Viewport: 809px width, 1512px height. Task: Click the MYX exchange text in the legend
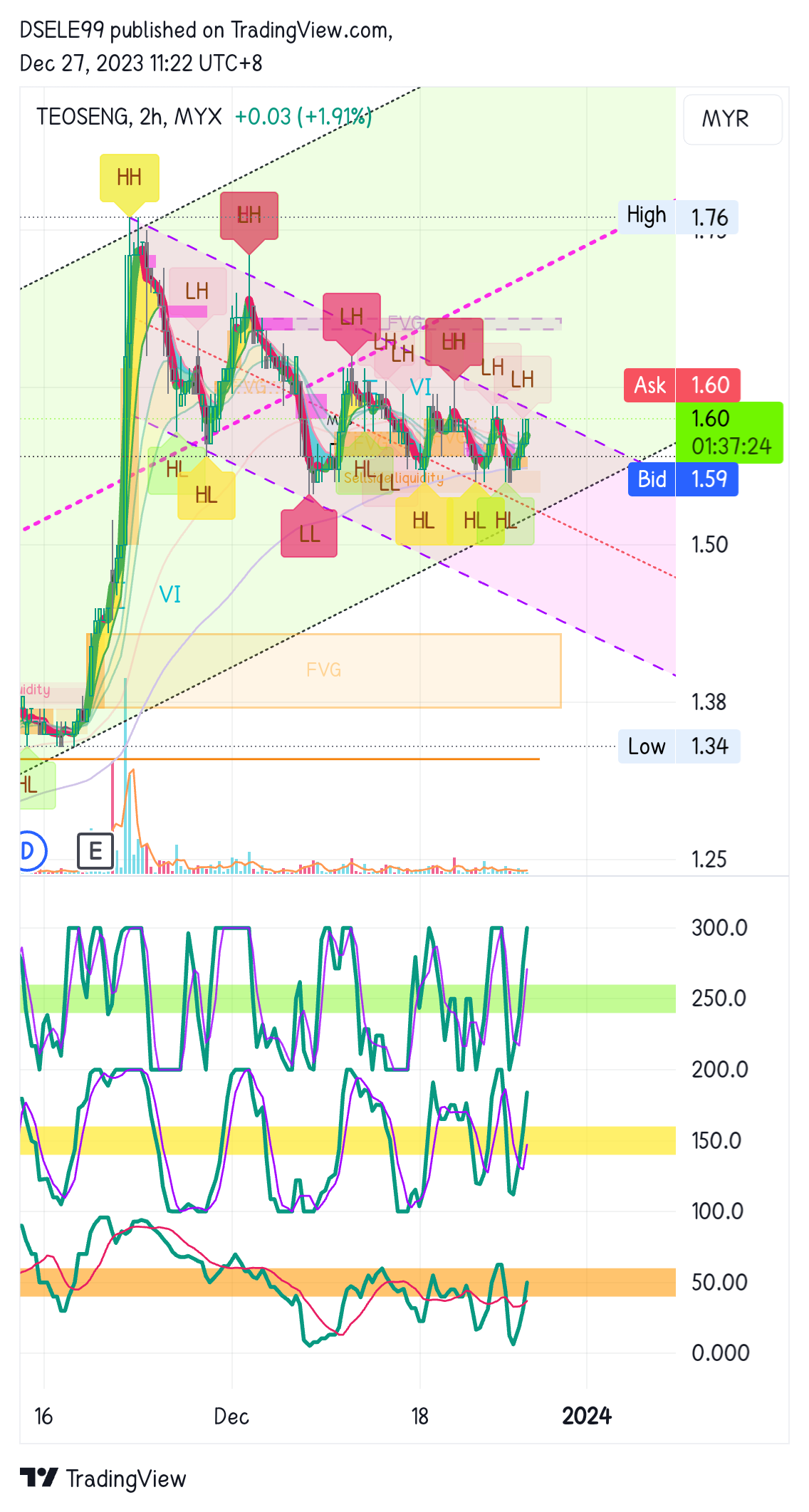tap(198, 117)
